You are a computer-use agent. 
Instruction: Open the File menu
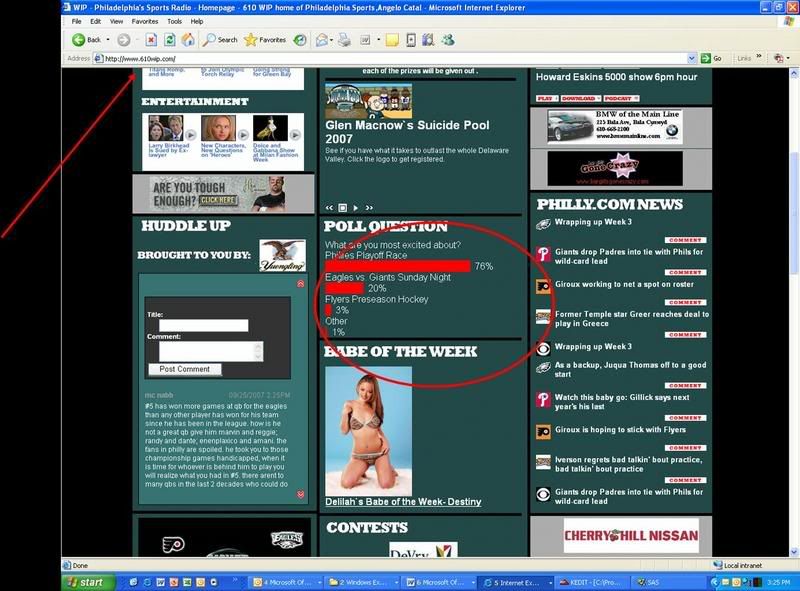(x=77, y=21)
